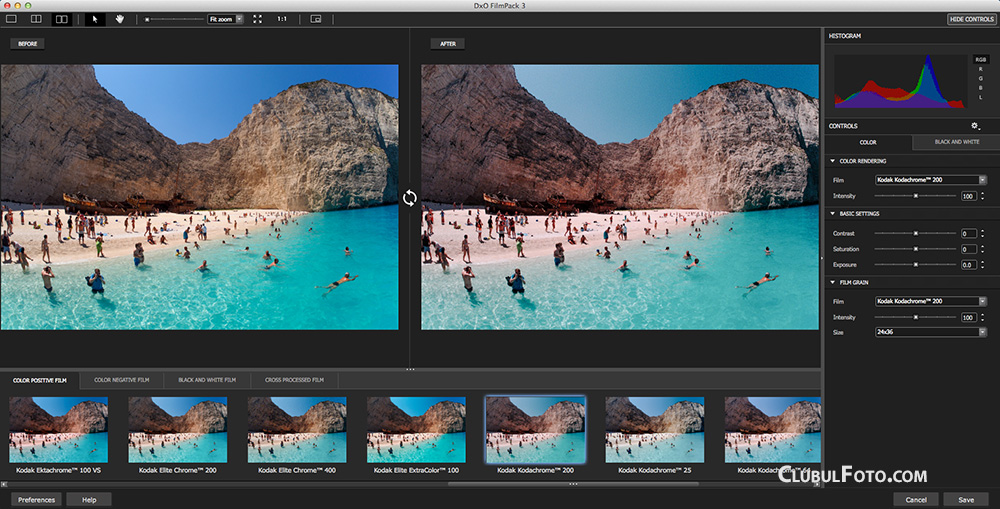Select the split preview view icon

[36, 19]
